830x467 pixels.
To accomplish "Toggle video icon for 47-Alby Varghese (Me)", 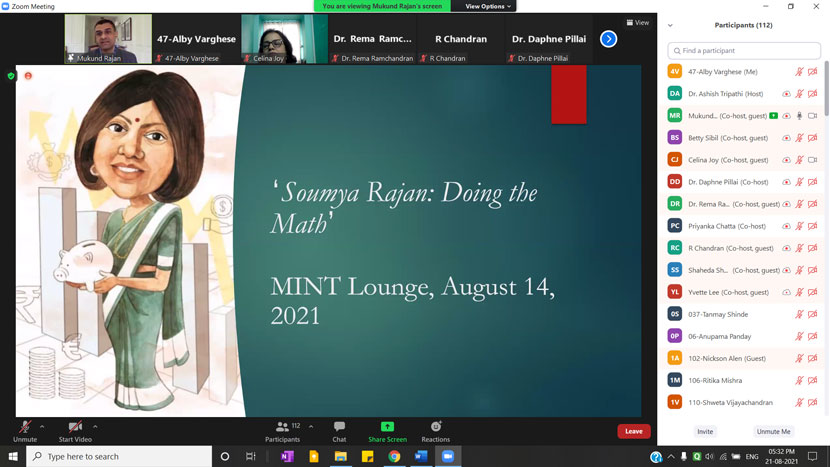I will [813, 71].
